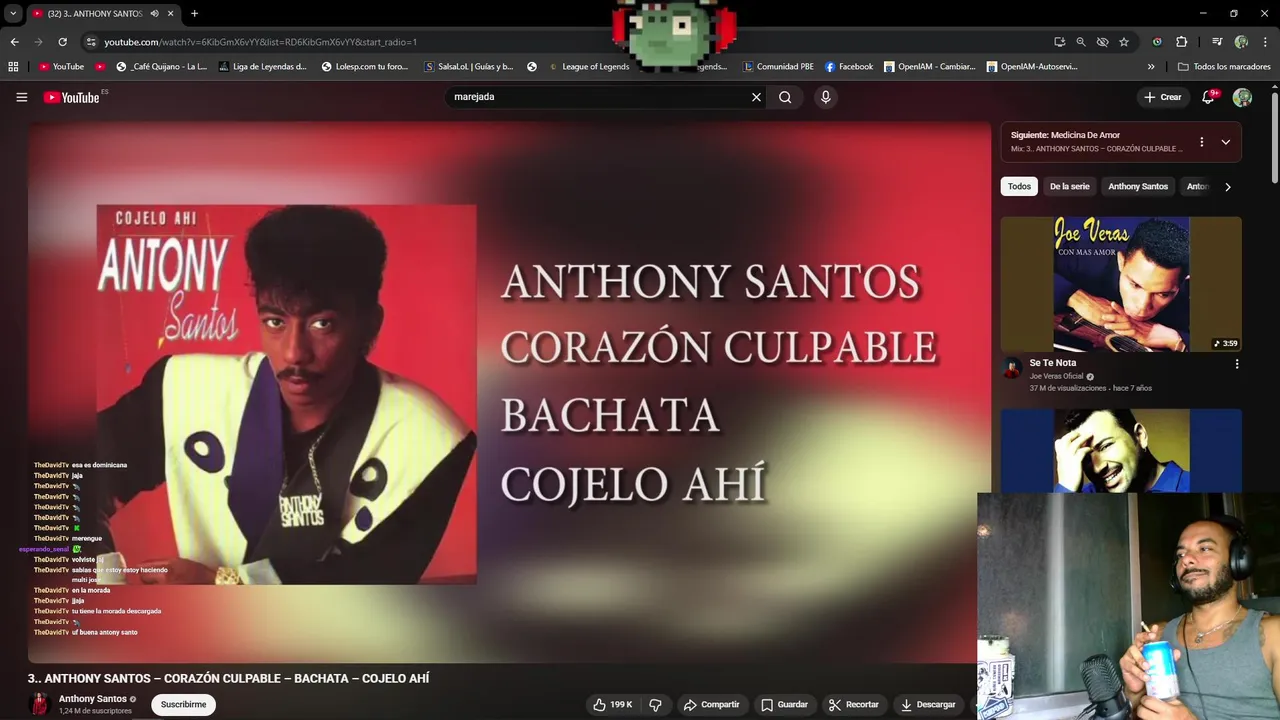Open the OpenIAM-Autoservi bookmark
Image resolution: width=1280 pixels, height=720 pixels.
(1032, 67)
